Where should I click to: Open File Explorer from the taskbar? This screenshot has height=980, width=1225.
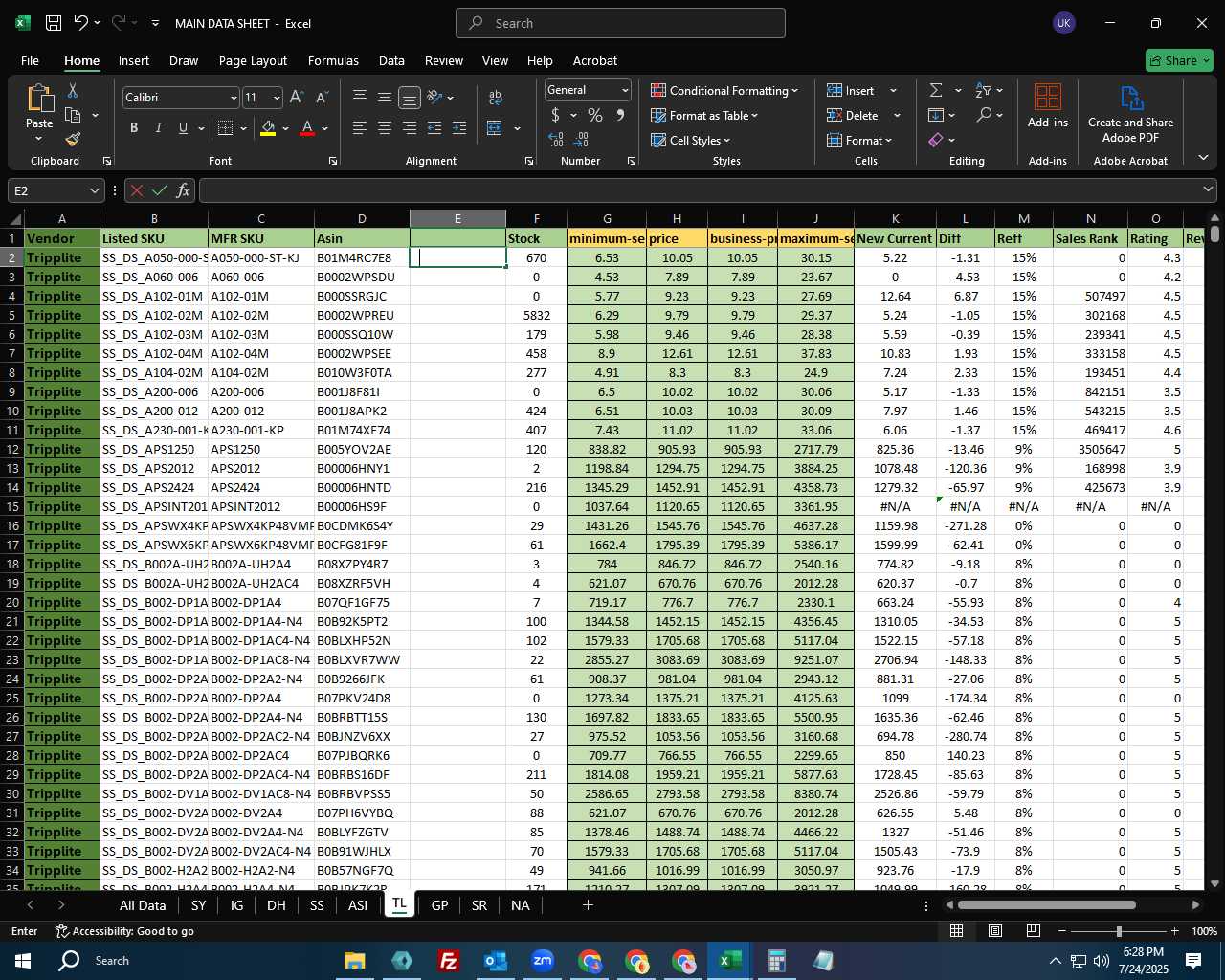coord(355,960)
